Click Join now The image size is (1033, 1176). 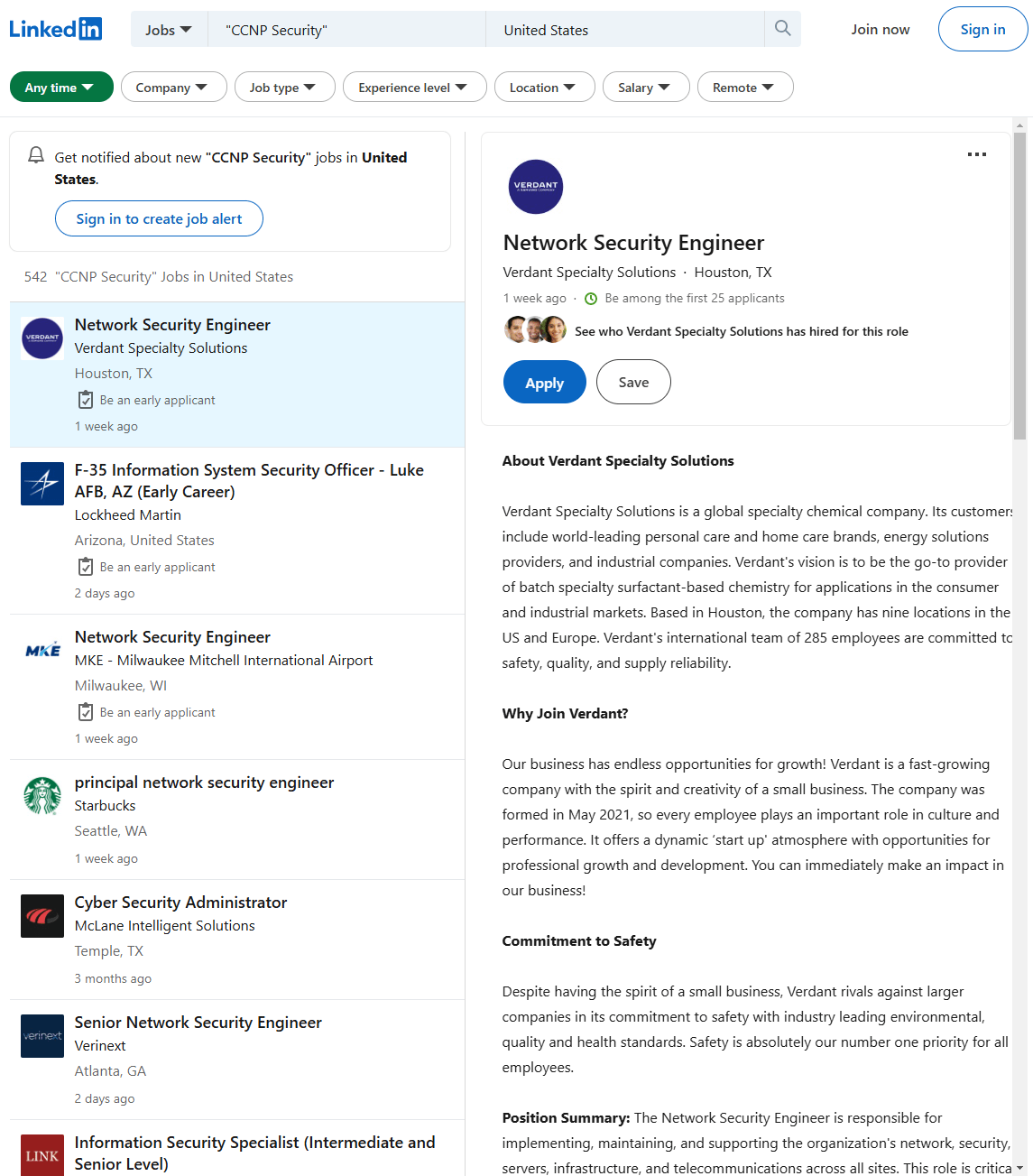click(x=881, y=29)
